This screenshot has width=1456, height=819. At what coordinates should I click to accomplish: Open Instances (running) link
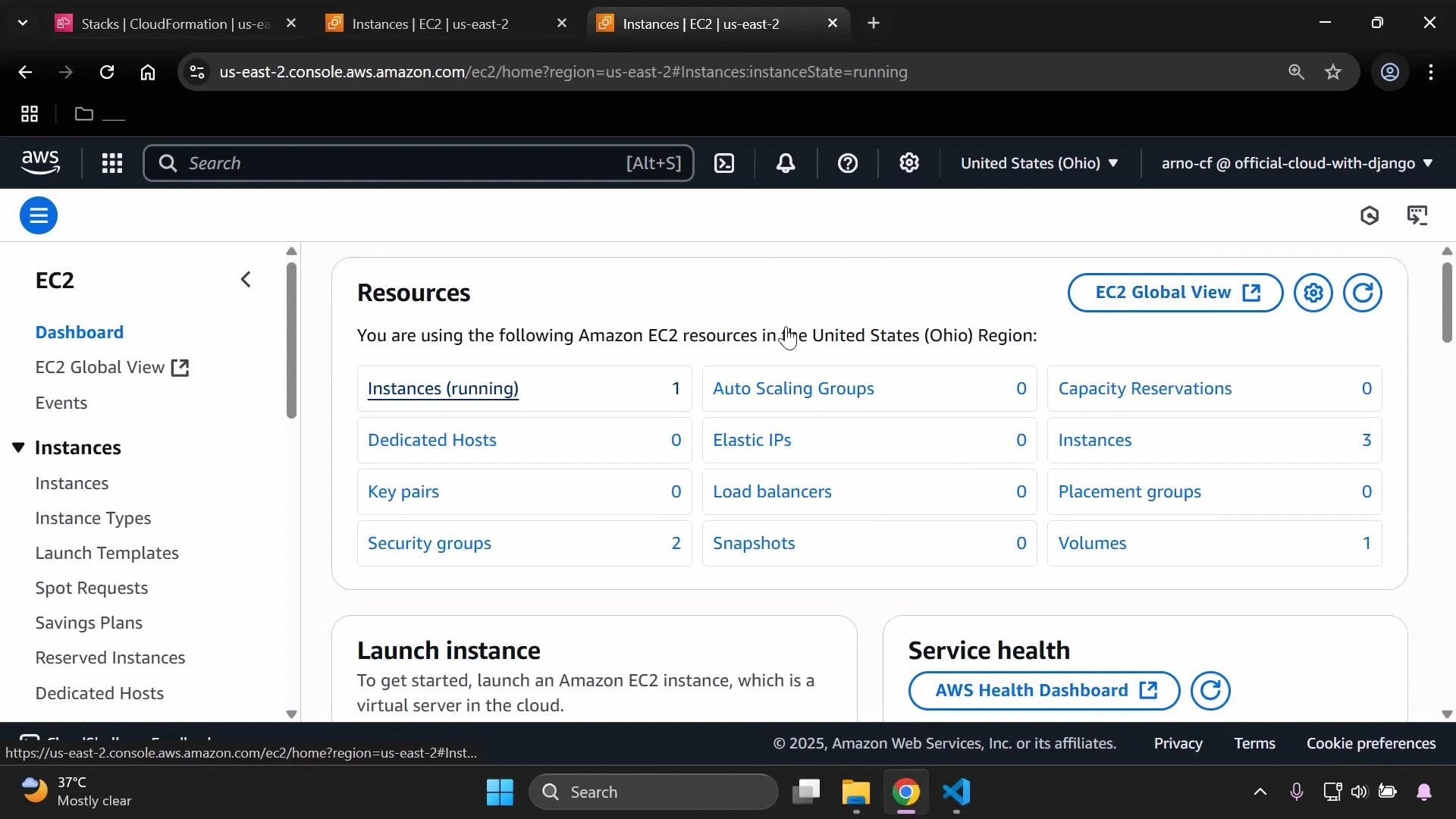[x=443, y=388]
